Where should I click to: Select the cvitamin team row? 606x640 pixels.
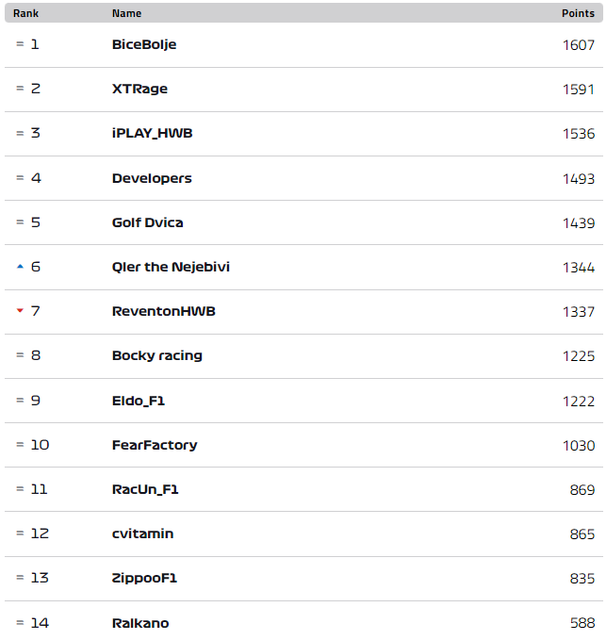coord(304,534)
